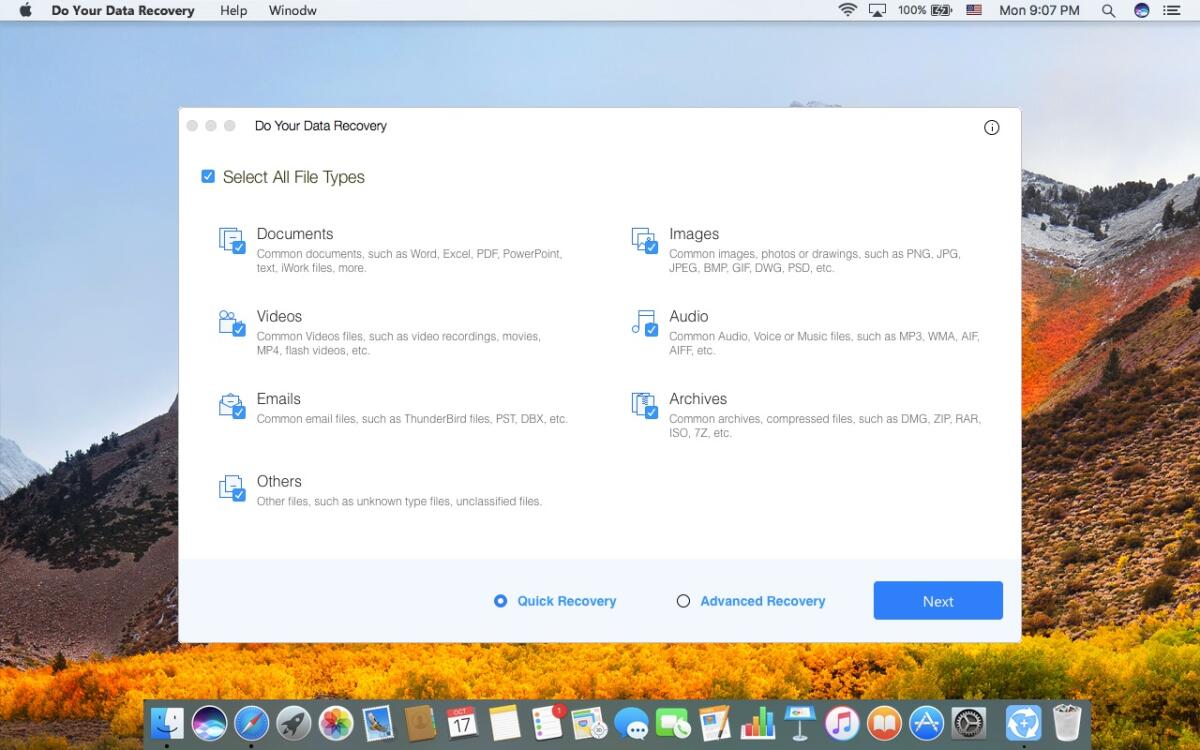Open Do Your Data Recovery from the Dock
1200x750 pixels.
1023,722
